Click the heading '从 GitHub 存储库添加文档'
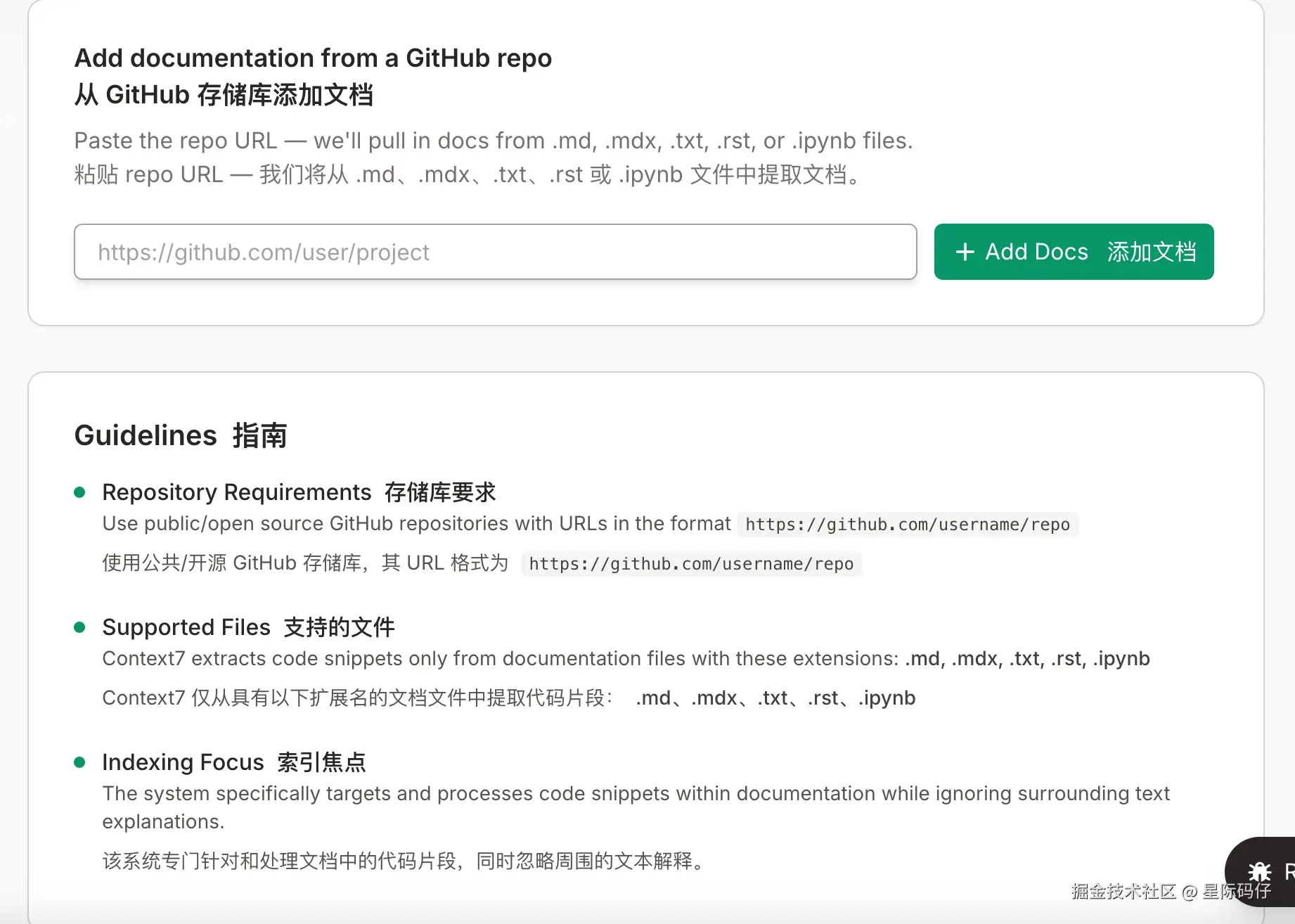The height and width of the screenshot is (924, 1295). coord(224,94)
